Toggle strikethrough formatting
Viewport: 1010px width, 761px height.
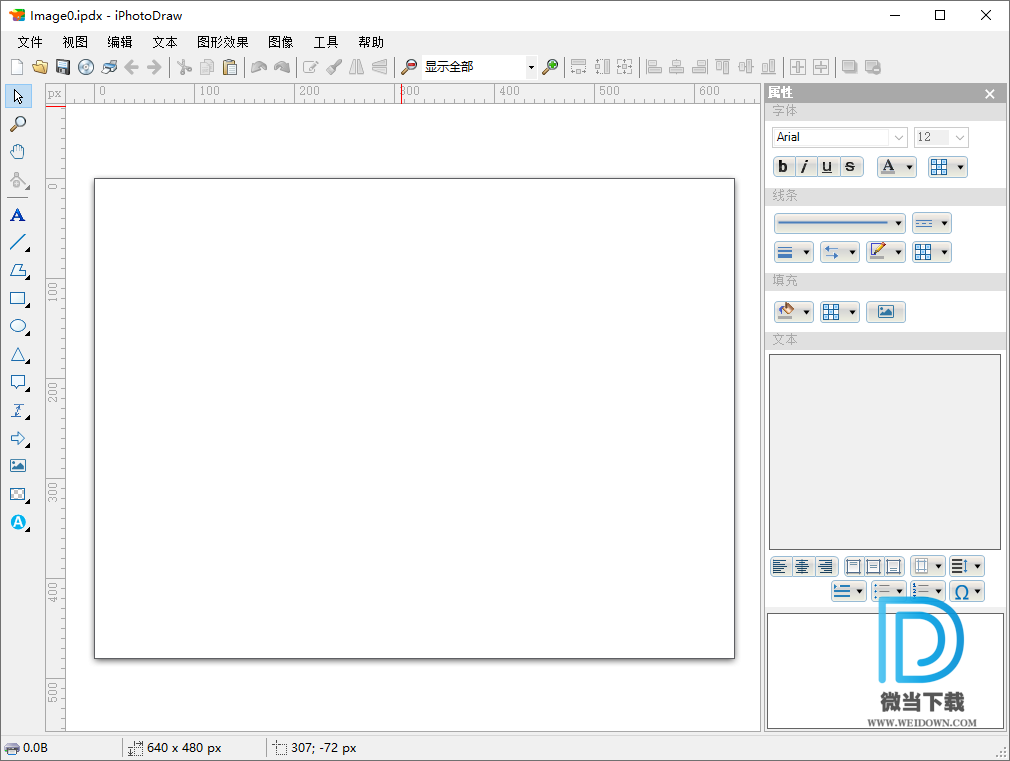[850, 167]
